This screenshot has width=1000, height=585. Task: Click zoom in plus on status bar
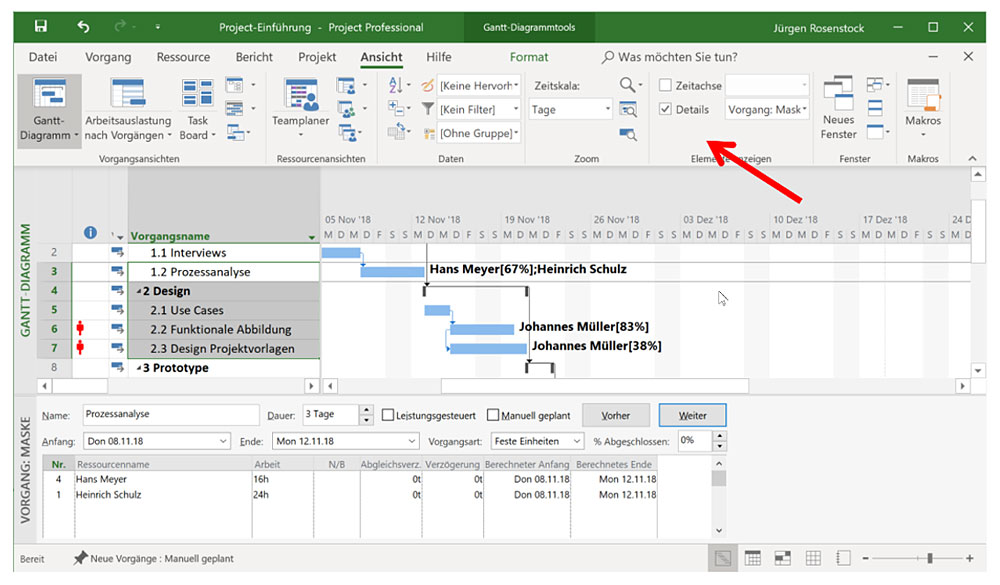[969, 558]
